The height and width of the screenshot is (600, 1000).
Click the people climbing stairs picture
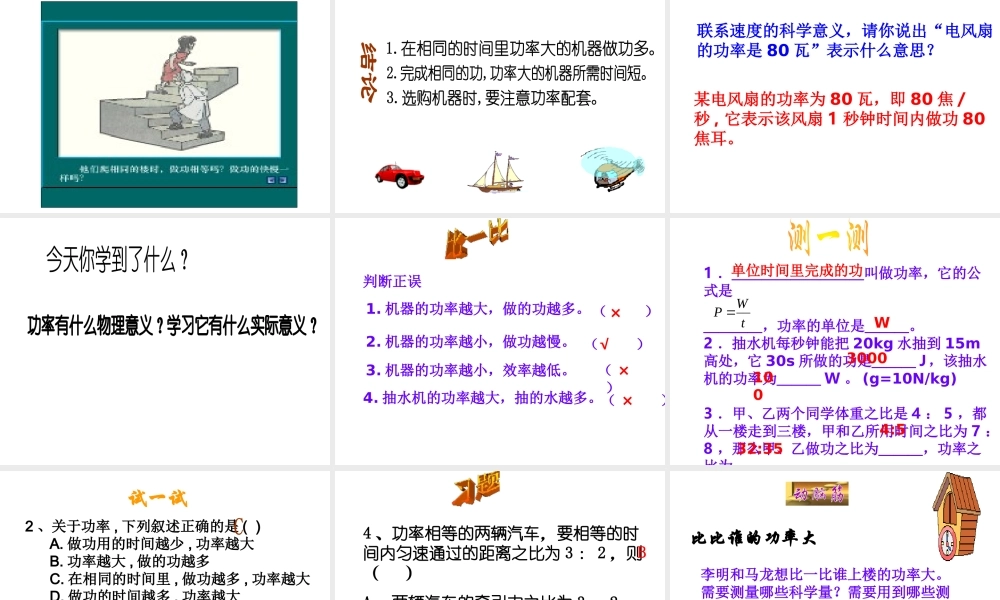click(169, 93)
